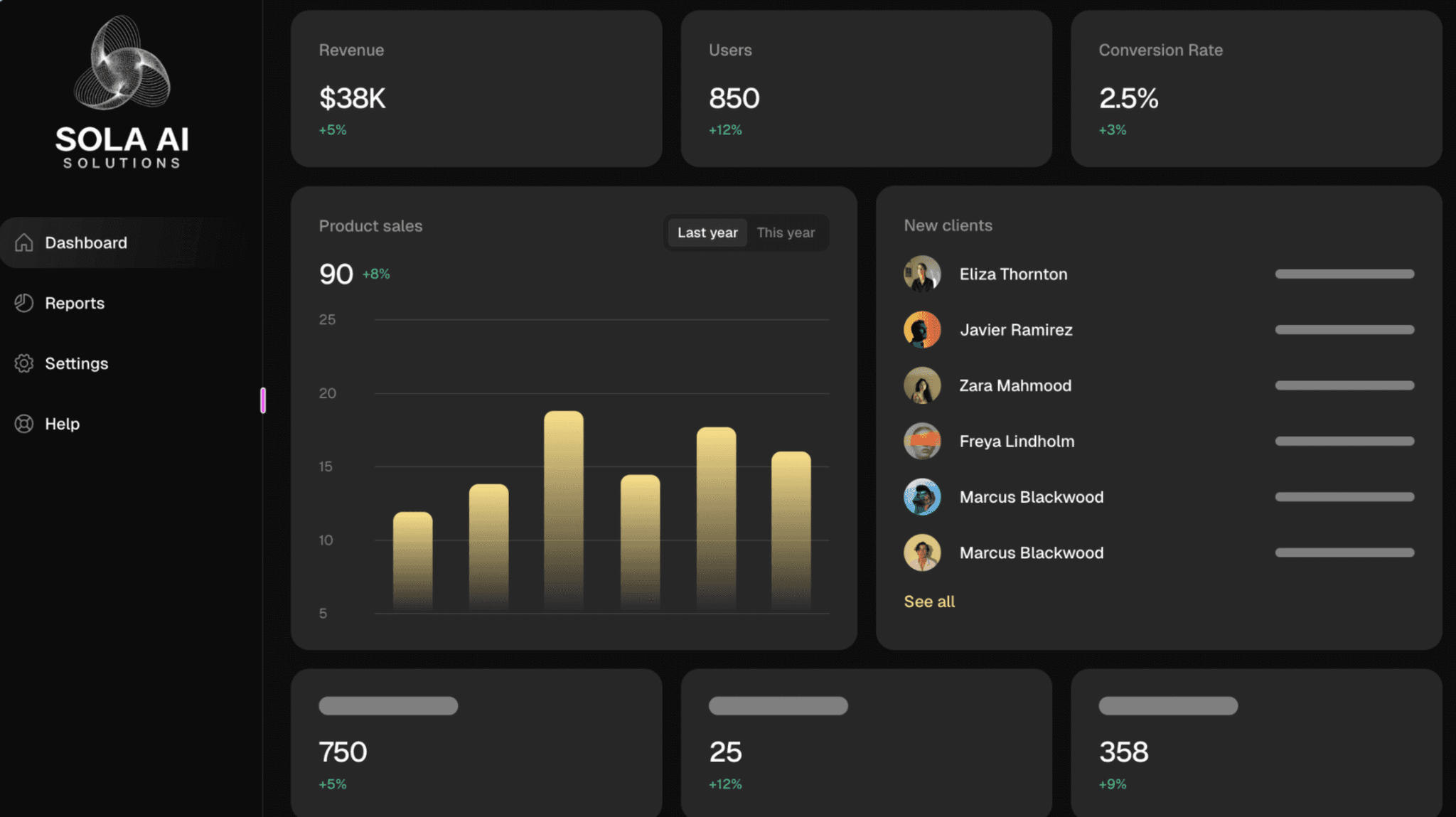Go to the Help section
Viewport: 1456px width, 817px height.
[62, 424]
